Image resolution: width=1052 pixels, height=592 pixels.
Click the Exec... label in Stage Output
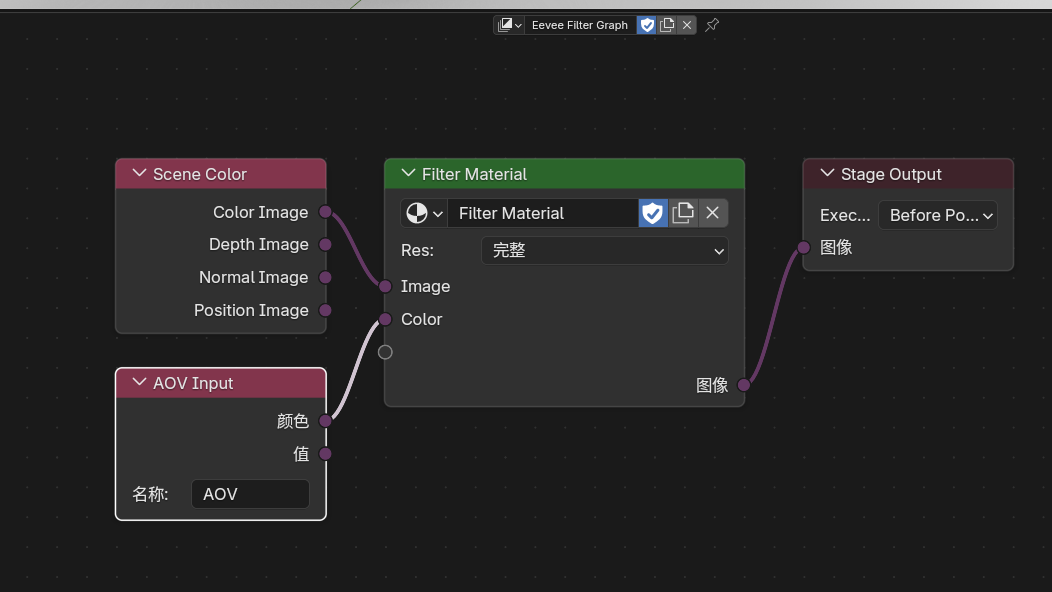[845, 215]
